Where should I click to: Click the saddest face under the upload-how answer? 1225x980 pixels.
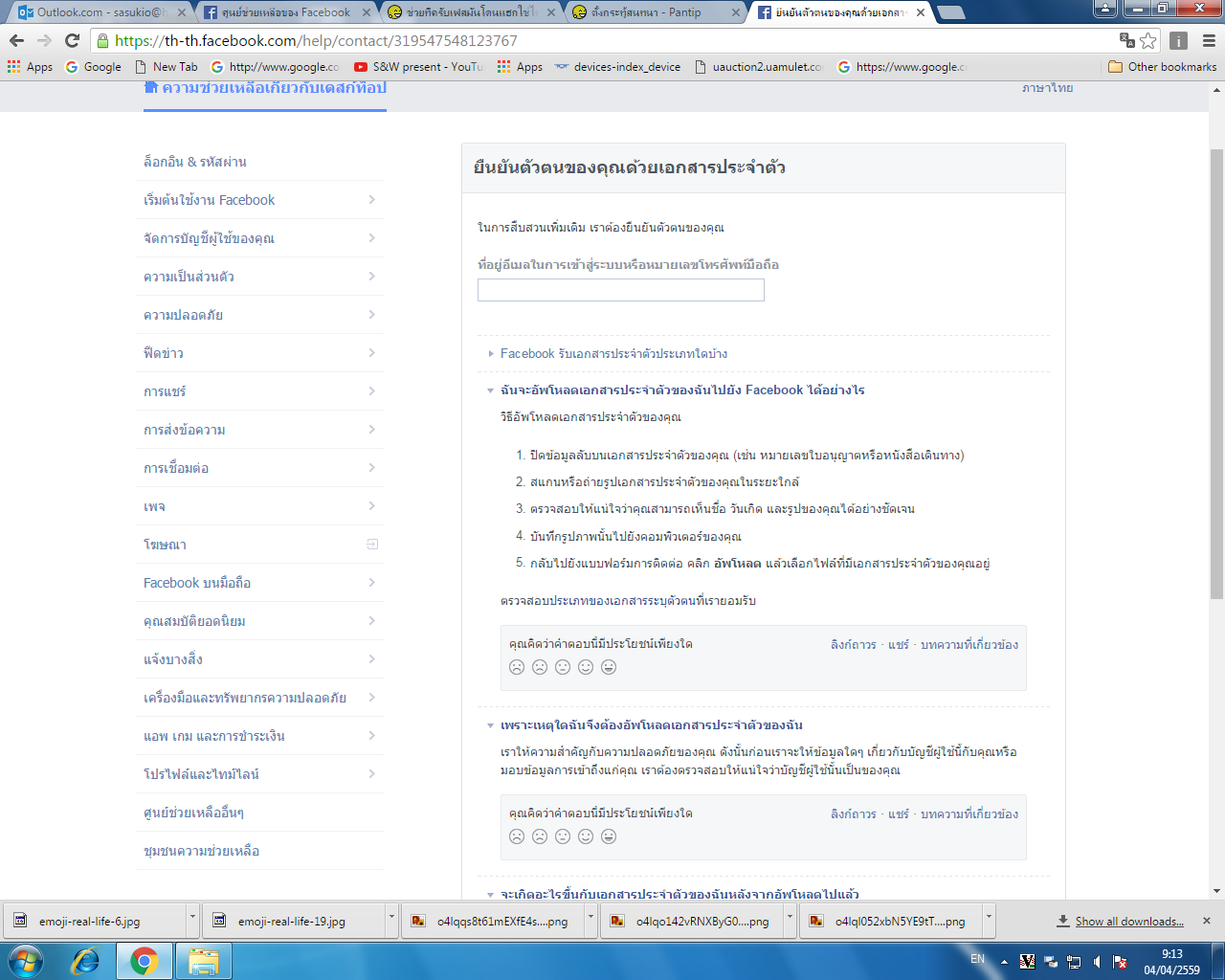[x=517, y=667]
